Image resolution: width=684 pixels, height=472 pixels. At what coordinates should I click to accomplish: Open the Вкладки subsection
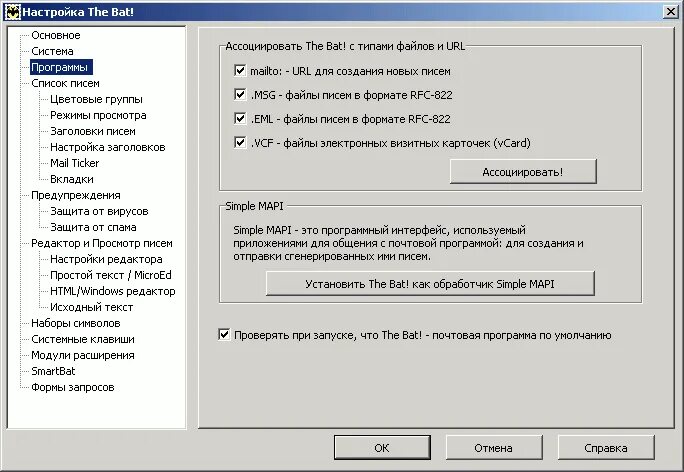[x=72, y=179]
